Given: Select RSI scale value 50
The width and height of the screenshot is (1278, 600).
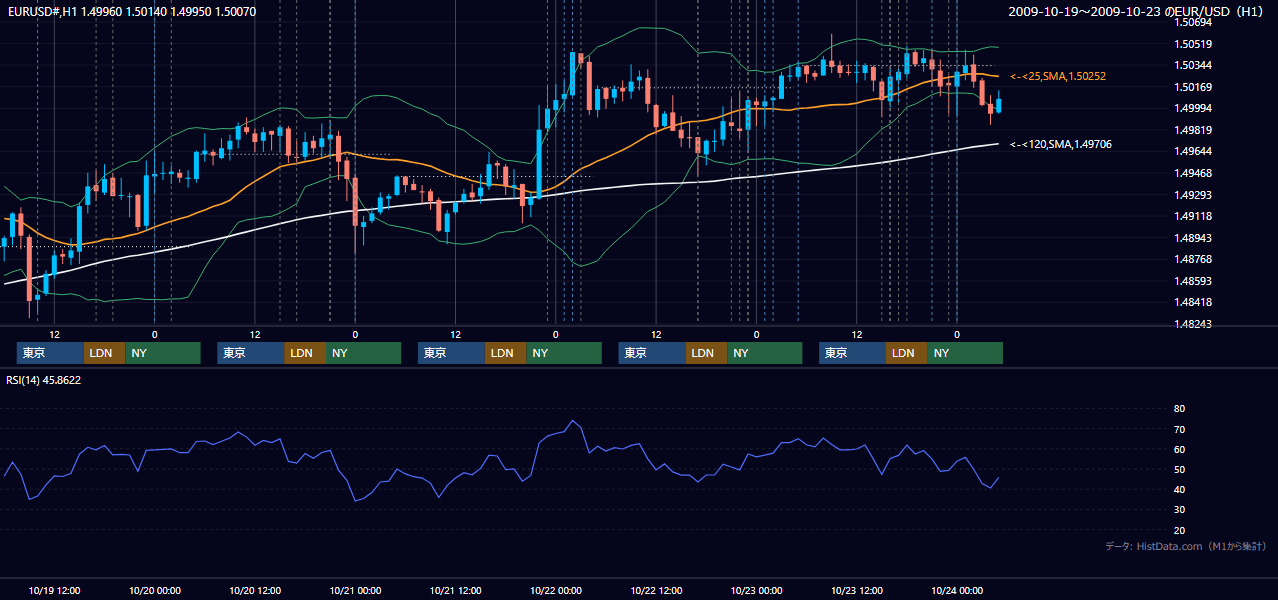Looking at the screenshot, I should [x=1180, y=469].
